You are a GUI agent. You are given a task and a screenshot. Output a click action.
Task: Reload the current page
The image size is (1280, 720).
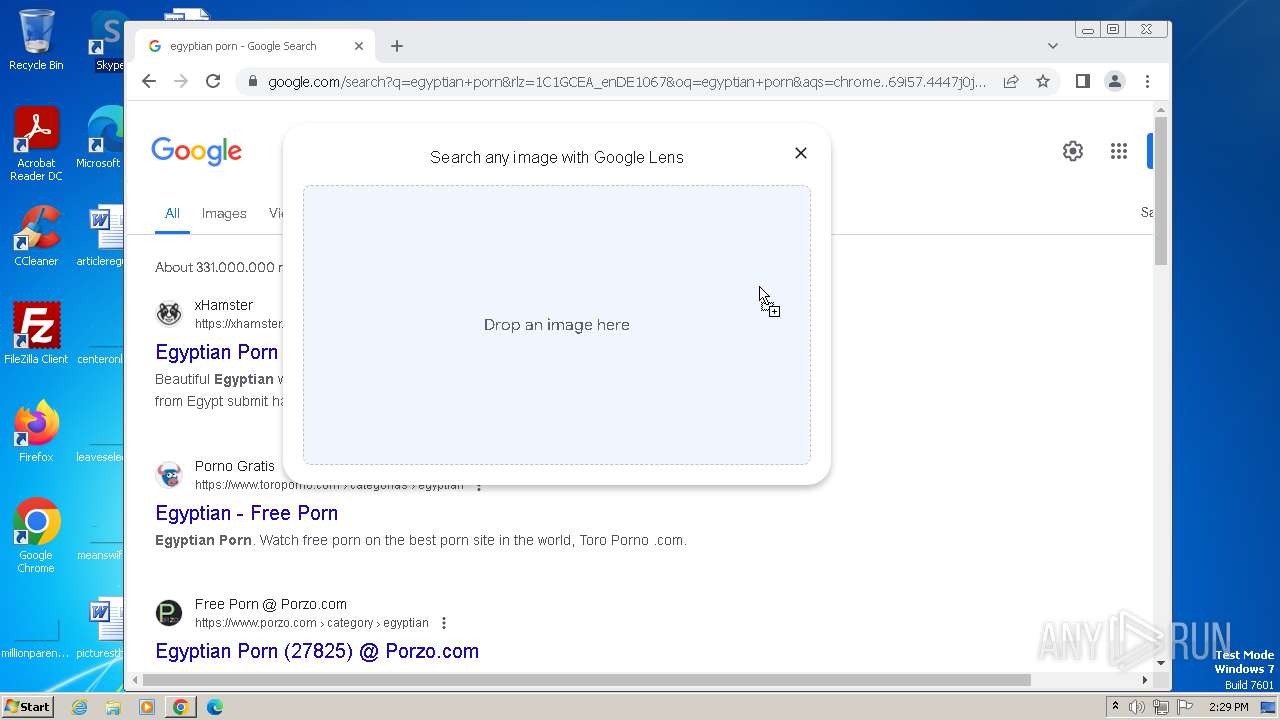[x=213, y=81]
